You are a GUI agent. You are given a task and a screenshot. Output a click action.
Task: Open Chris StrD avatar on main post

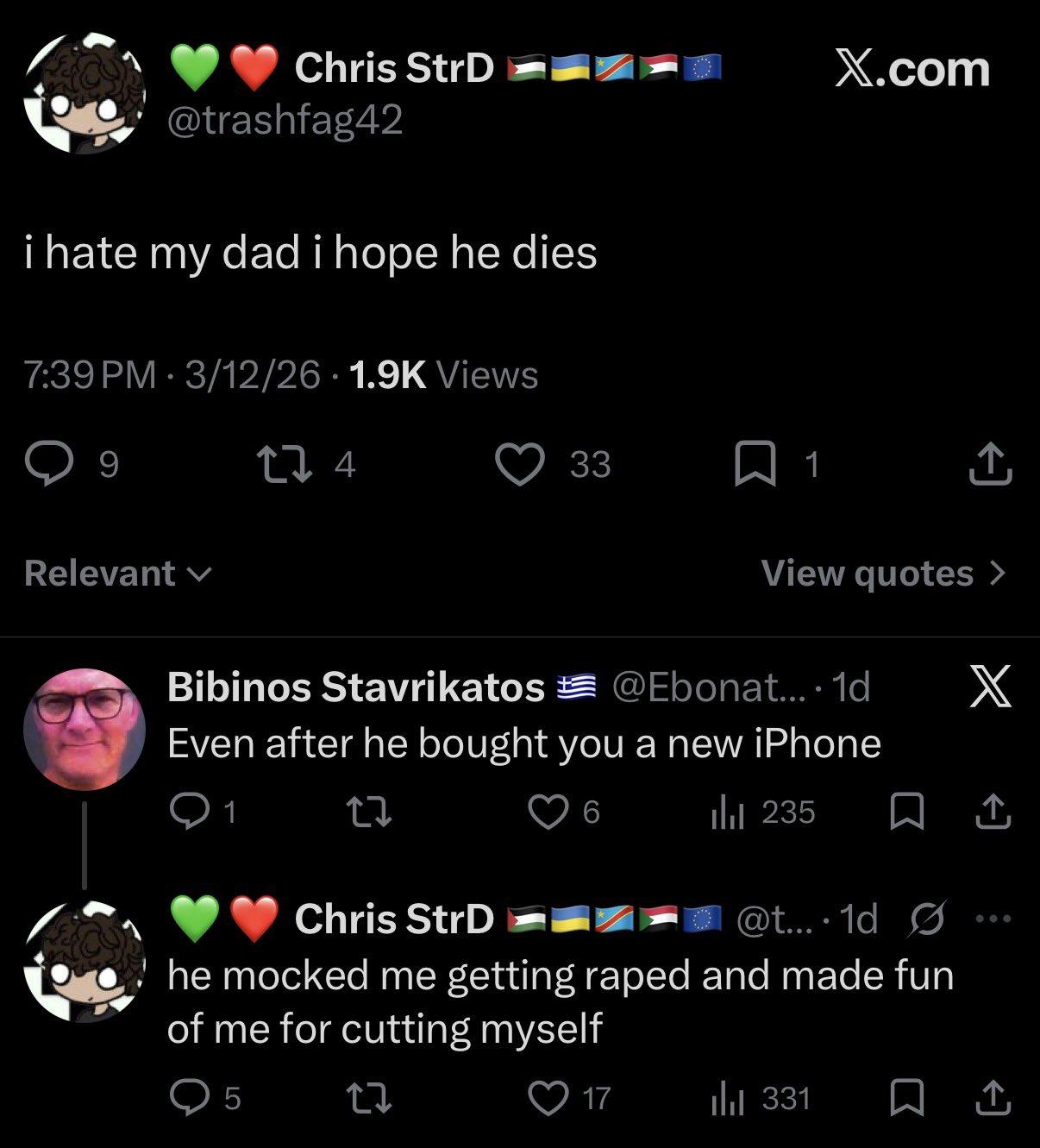click(x=84, y=95)
